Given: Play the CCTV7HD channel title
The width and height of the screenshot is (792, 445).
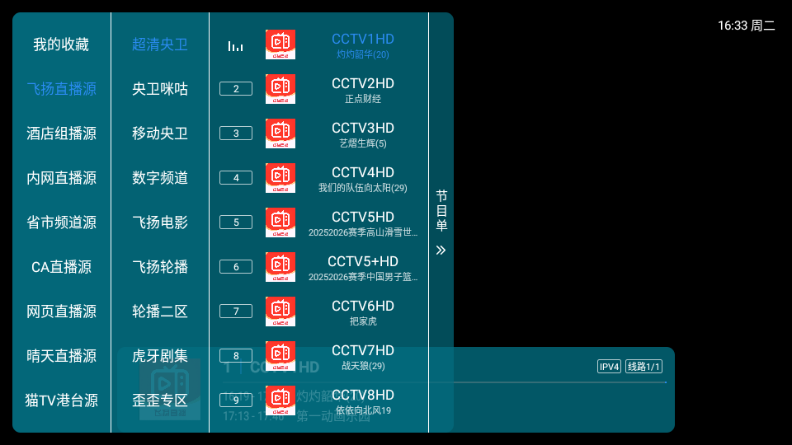Looking at the screenshot, I should coord(363,351).
